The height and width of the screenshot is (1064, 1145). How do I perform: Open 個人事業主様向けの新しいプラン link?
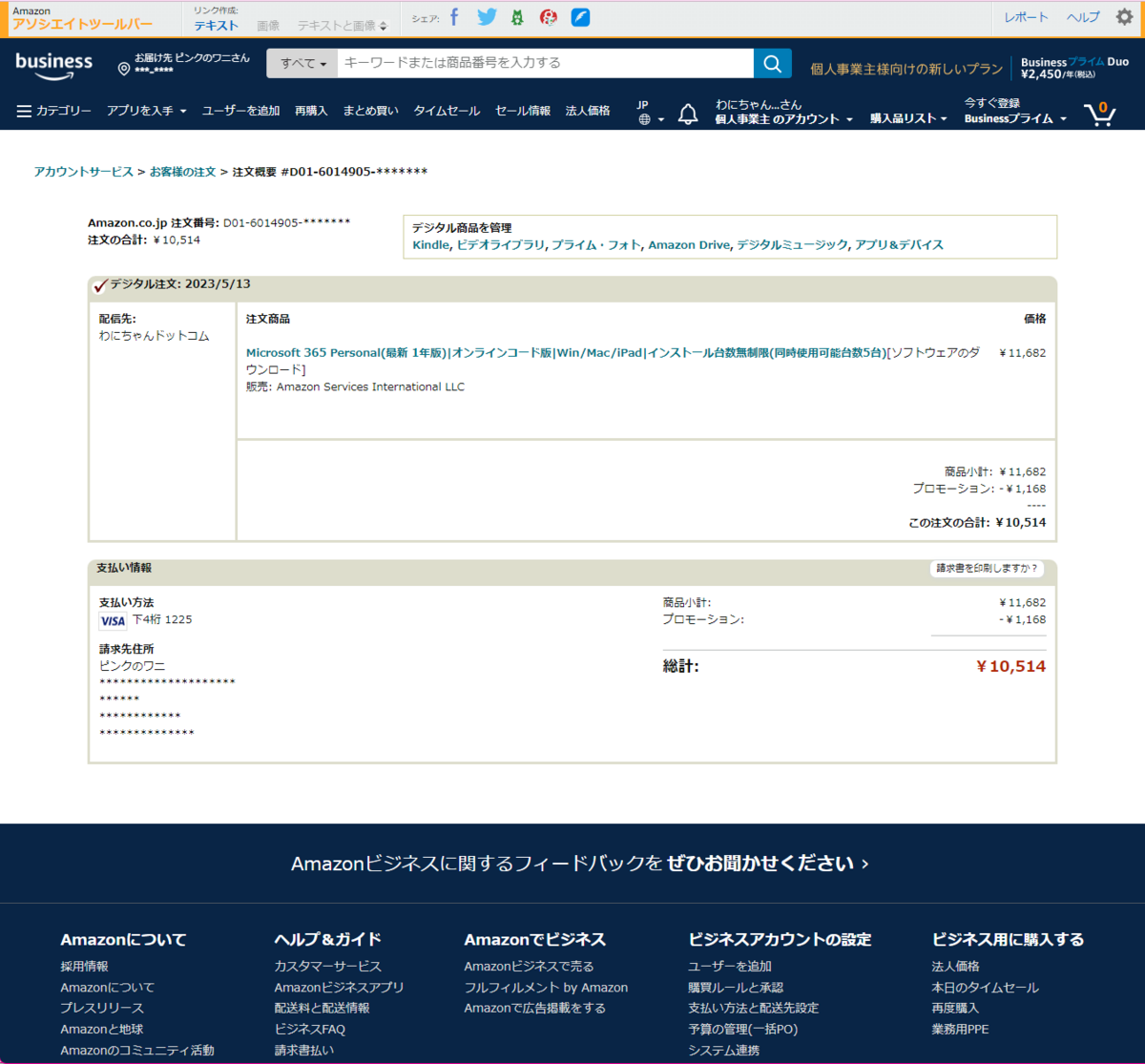906,69
